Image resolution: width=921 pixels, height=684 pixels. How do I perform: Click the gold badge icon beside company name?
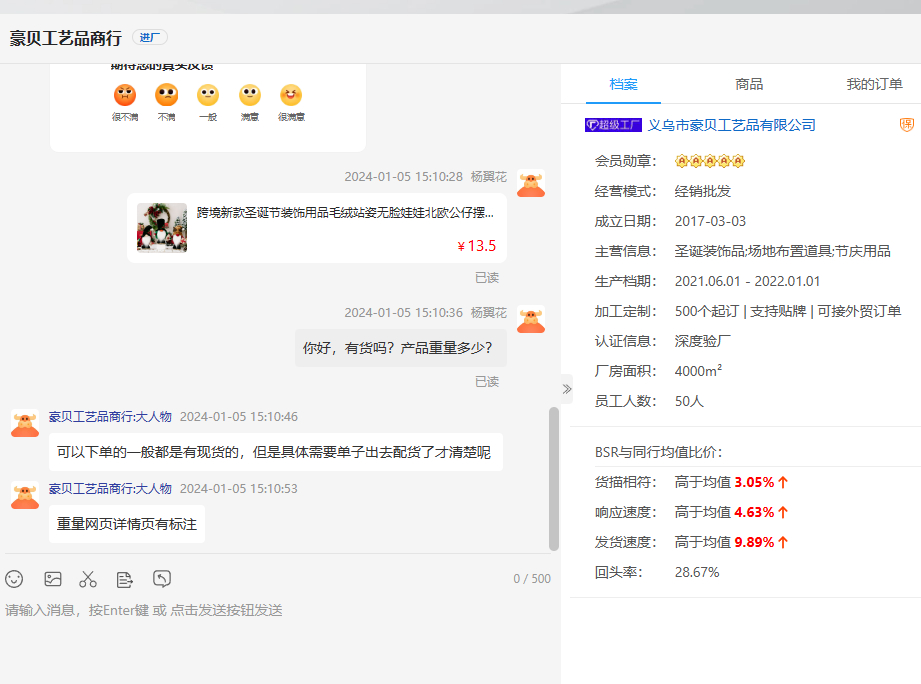[x=906, y=125]
